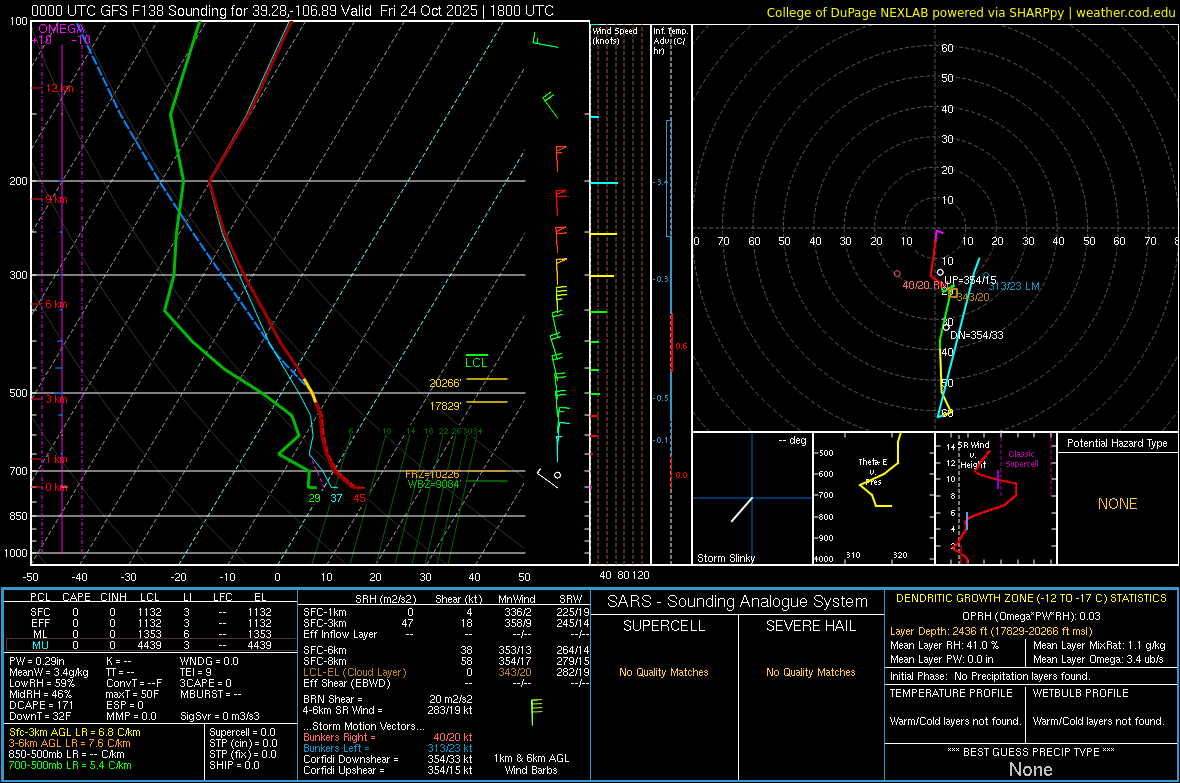The width and height of the screenshot is (1180, 783).
Task: Click the surface calm wind circle marker
Action: 557,475
